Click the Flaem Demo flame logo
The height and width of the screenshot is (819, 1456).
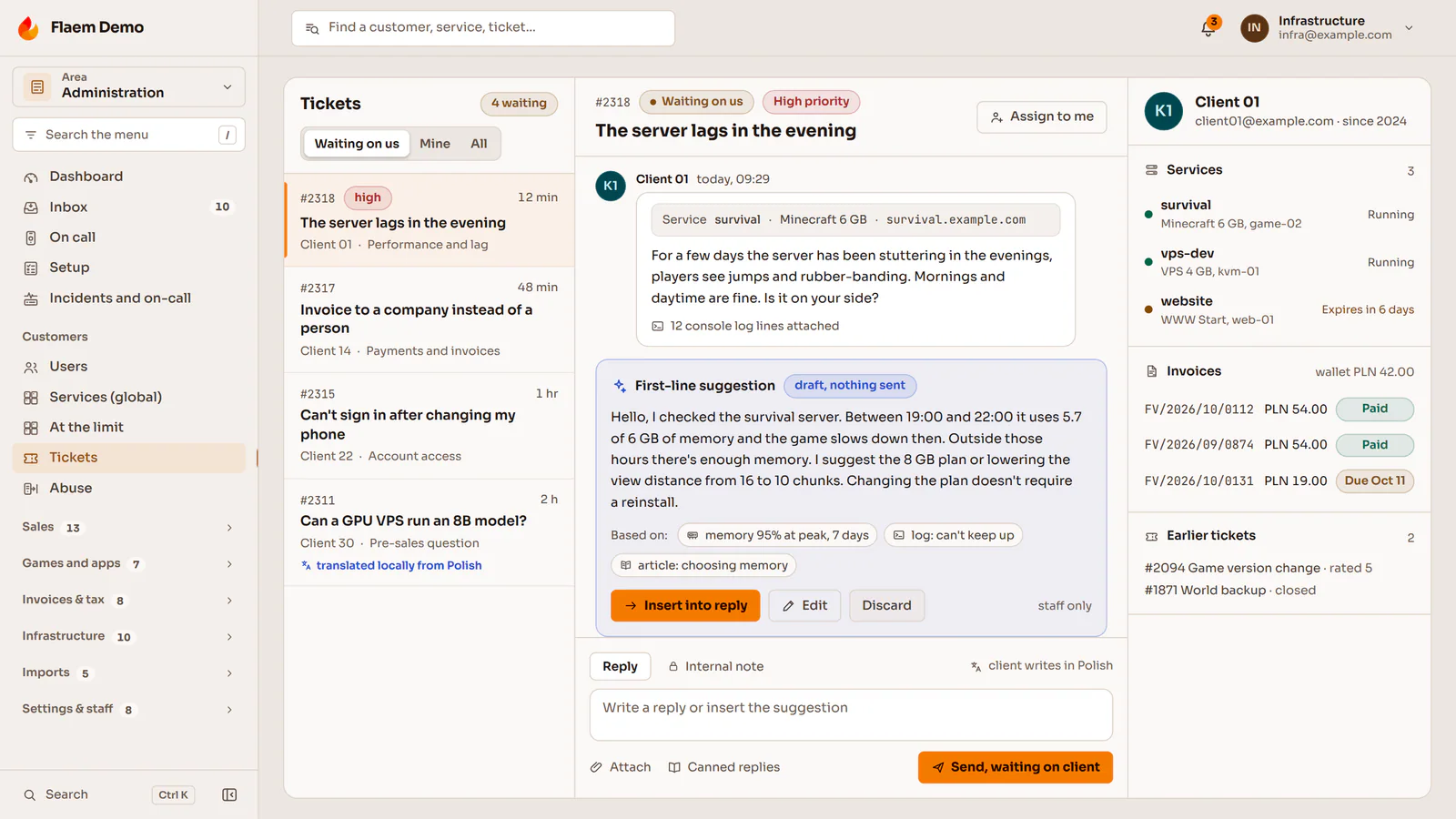click(x=28, y=28)
